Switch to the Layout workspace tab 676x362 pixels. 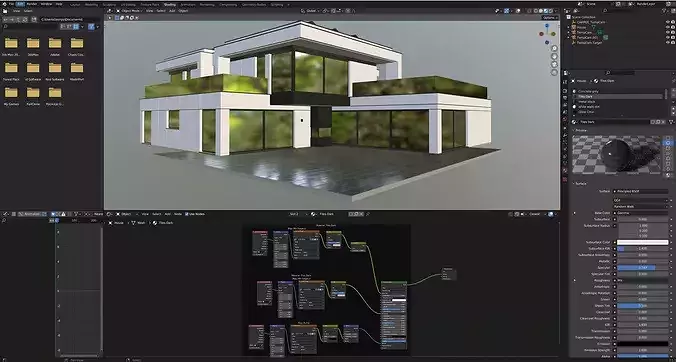click(x=75, y=4)
